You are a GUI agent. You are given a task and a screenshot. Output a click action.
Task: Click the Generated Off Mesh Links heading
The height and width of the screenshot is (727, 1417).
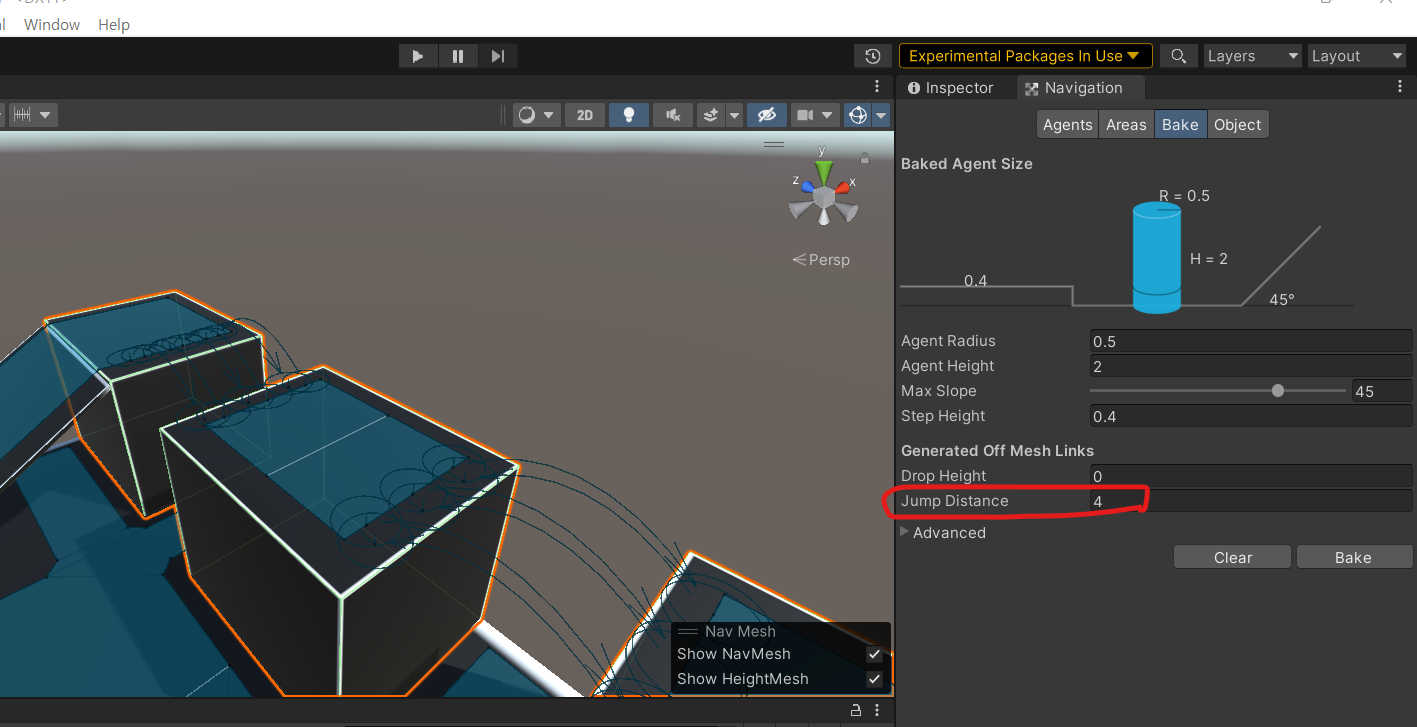pos(998,451)
